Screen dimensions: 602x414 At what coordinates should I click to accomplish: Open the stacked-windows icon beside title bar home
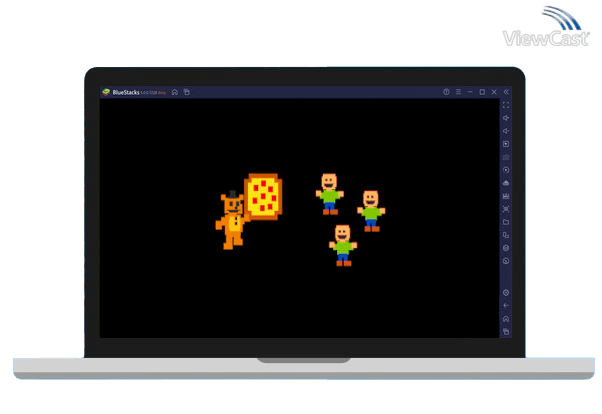click(x=187, y=92)
